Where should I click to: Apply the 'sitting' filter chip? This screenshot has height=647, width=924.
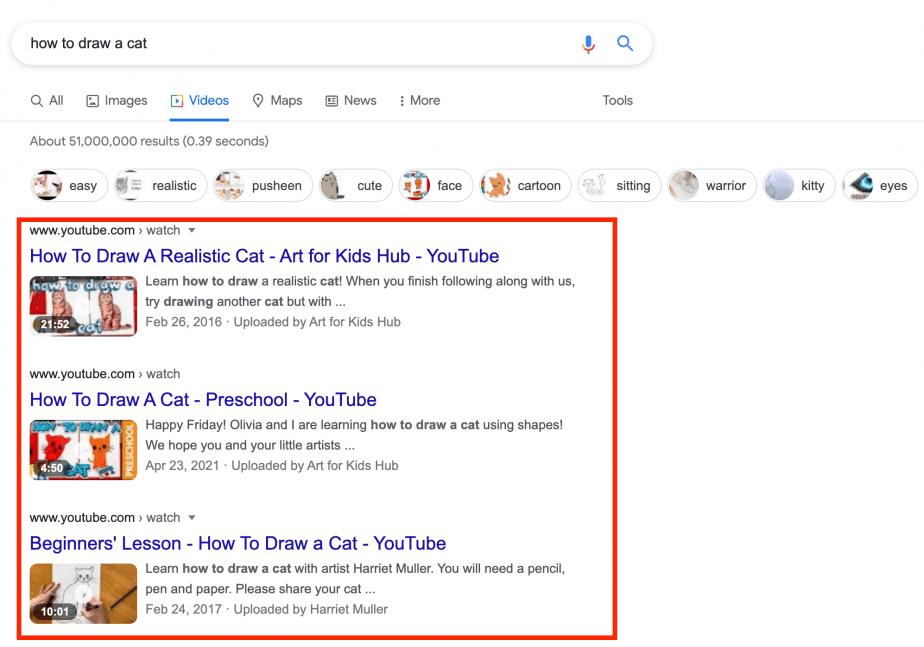619,186
